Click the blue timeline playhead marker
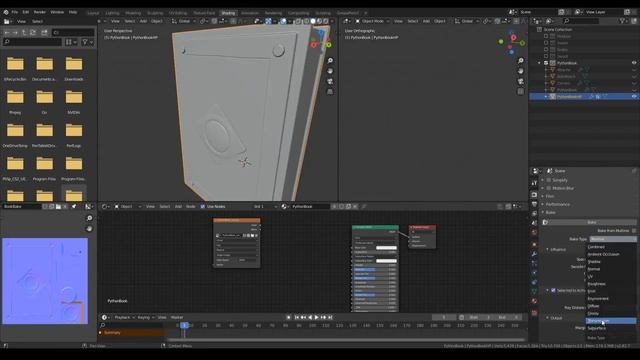Screen dimensions: 640x360 tap(184, 325)
